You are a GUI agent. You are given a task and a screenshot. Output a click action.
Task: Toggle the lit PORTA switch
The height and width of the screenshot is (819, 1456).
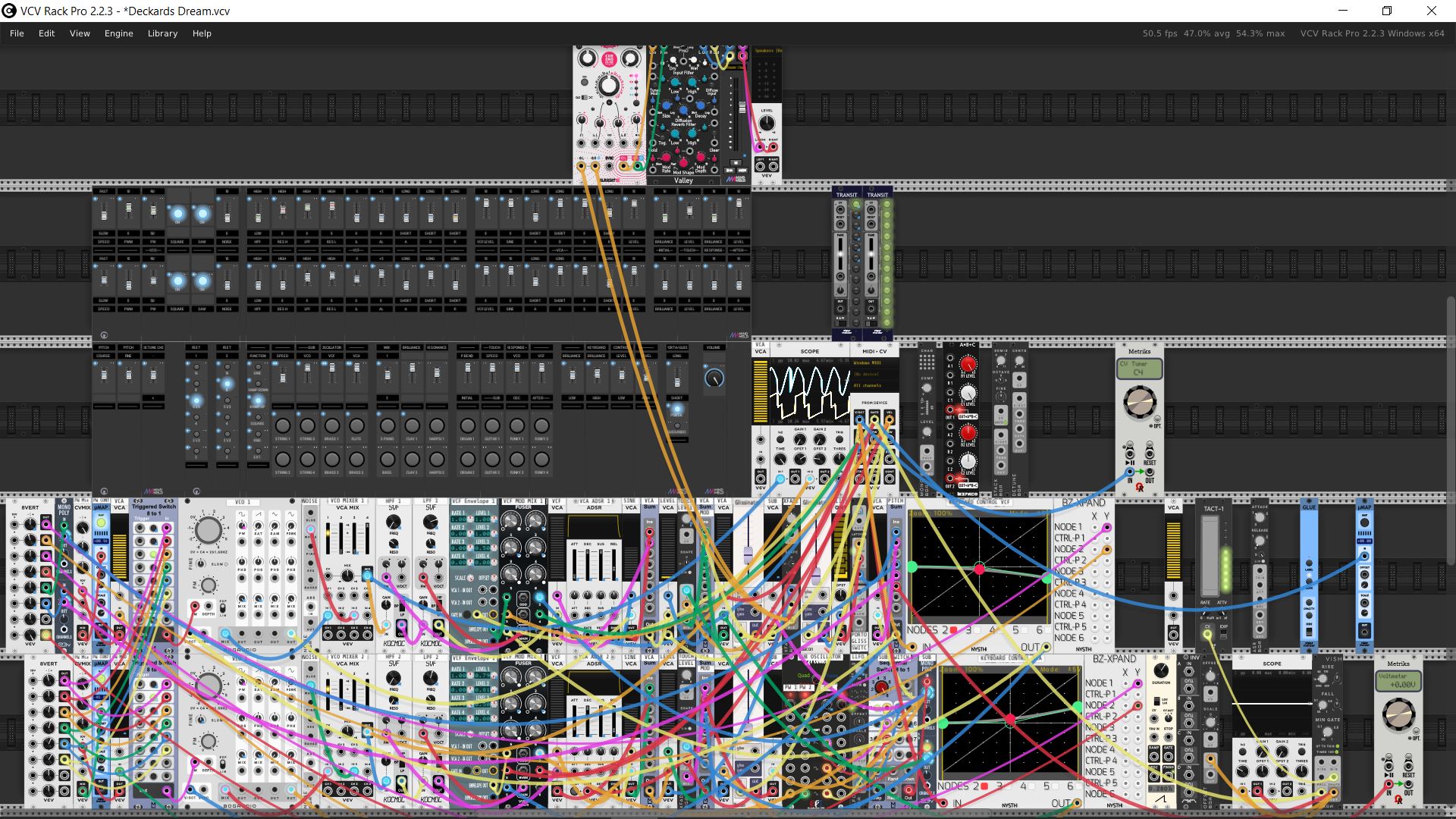(677, 409)
